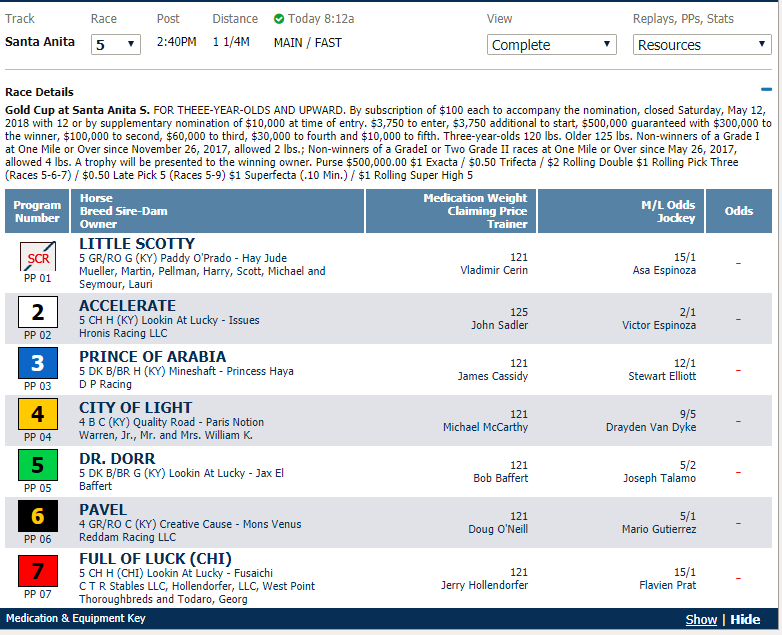The height and width of the screenshot is (635, 782).
Task: Click Gold Cup at Santa Anita S. race title
Action: pos(77,110)
